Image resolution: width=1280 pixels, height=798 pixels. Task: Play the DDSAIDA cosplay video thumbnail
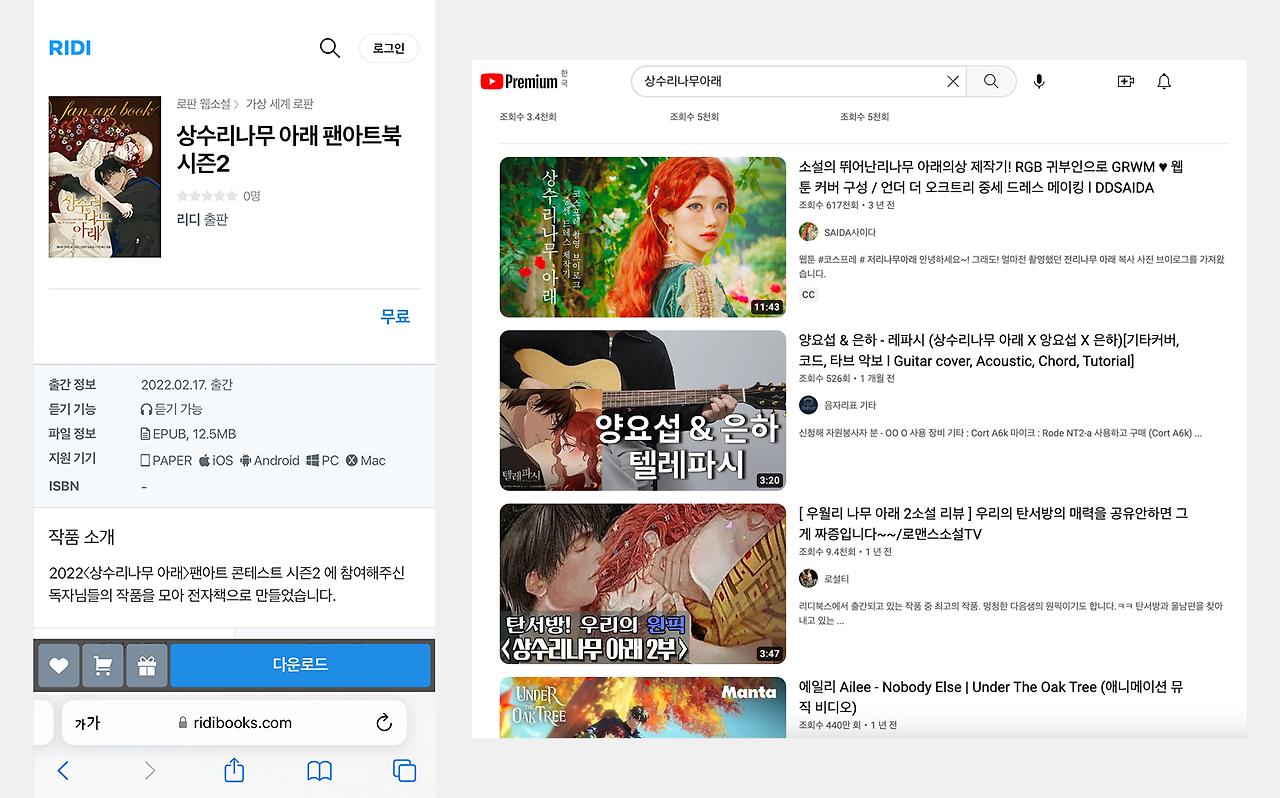coord(643,237)
